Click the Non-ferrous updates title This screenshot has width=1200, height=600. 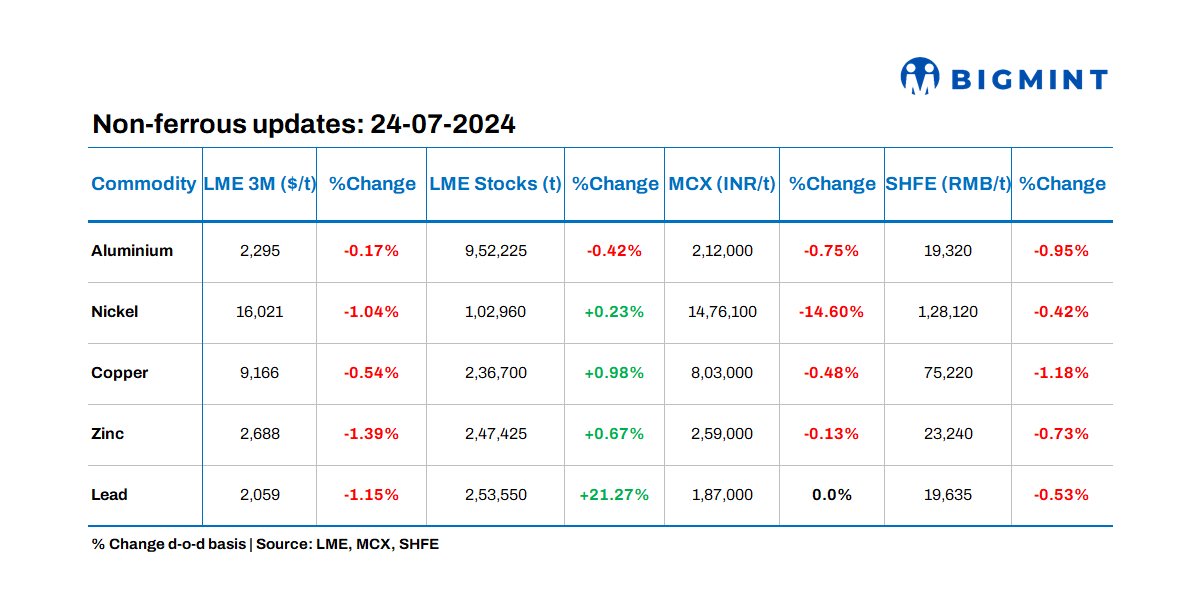click(304, 125)
